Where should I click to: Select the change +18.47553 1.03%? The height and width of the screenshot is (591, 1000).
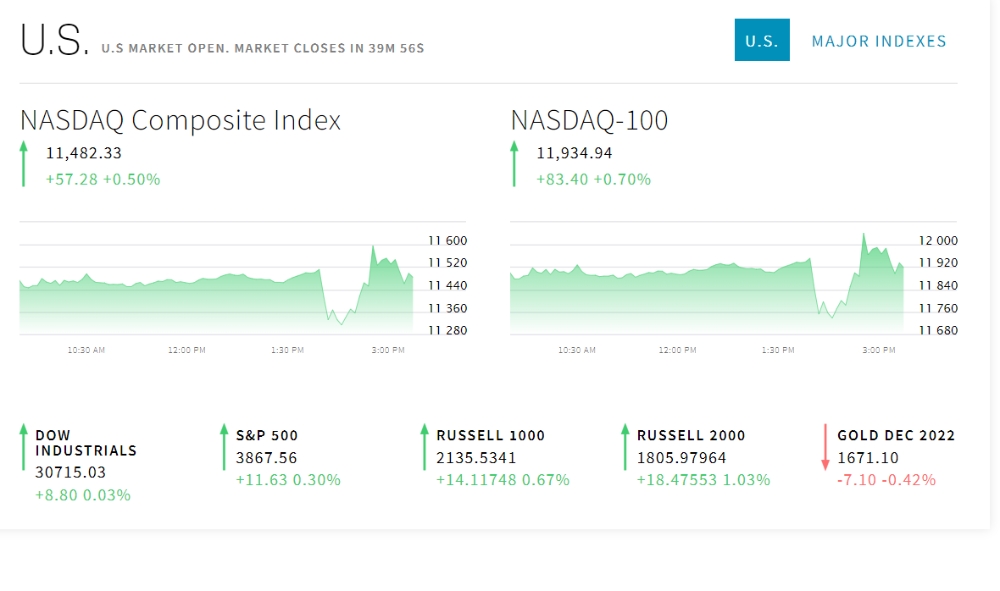click(x=703, y=479)
